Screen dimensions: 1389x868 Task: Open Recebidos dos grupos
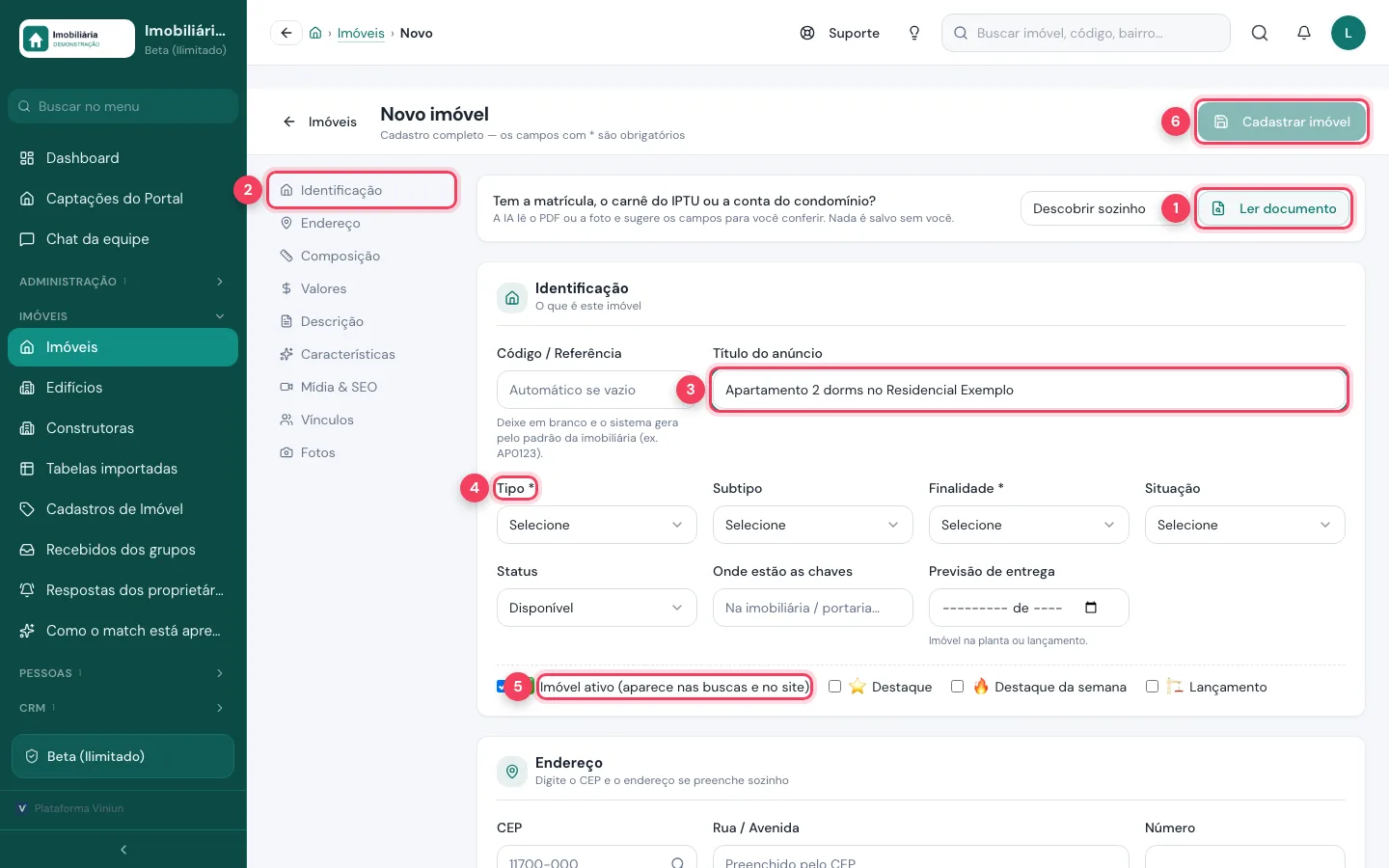(x=123, y=550)
